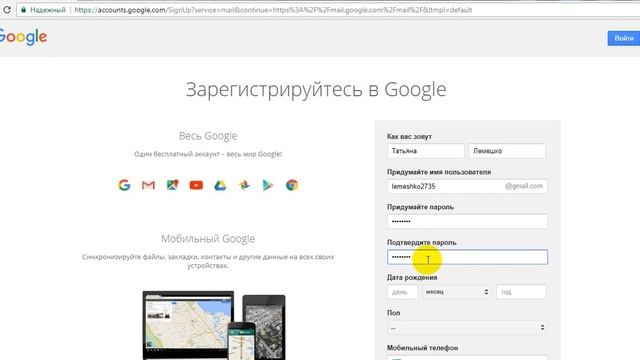Image resolution: width=640 pixels, height=360 pixels.
Task: Click the Google logo in page header
Action: (23, 37)
